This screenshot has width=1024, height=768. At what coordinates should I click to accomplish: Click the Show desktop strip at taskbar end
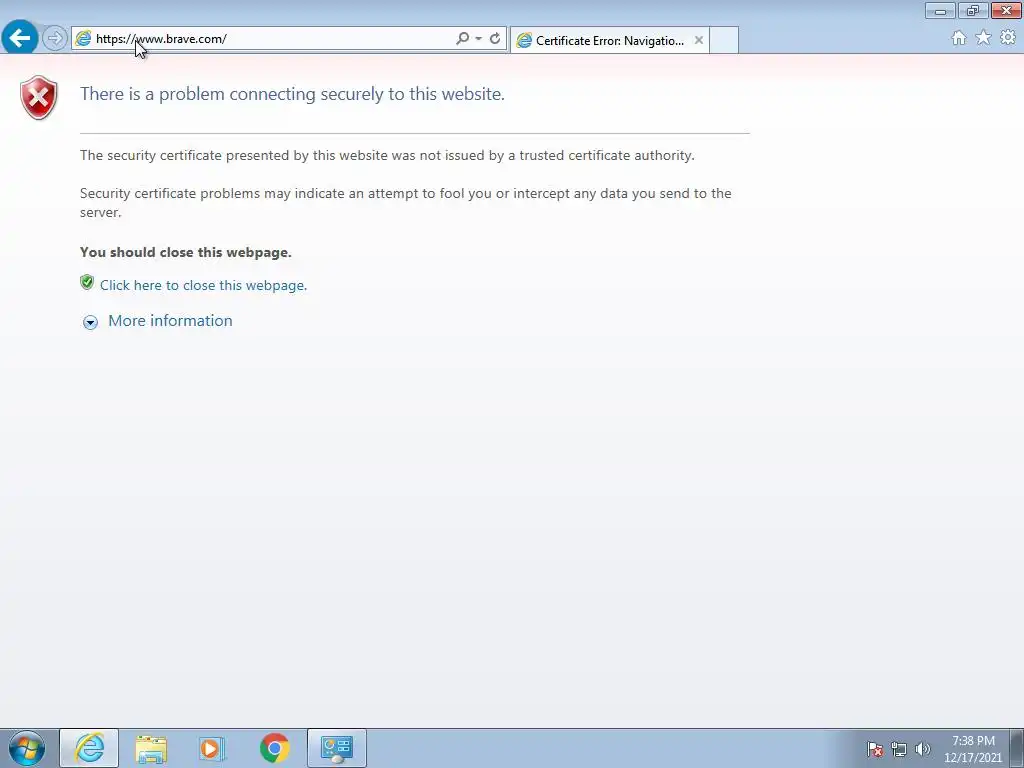click(x=1017, y=748)
